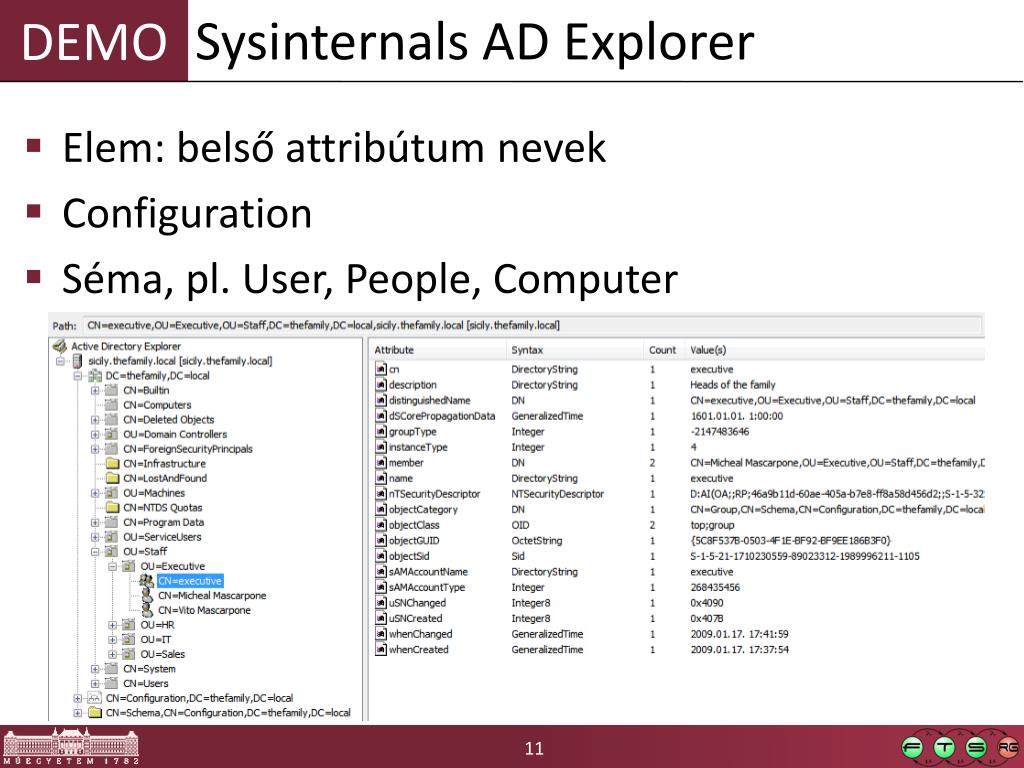1024x768 pixels.
Task: Click the whenCreated attribute icon
Action: [381, 650]
